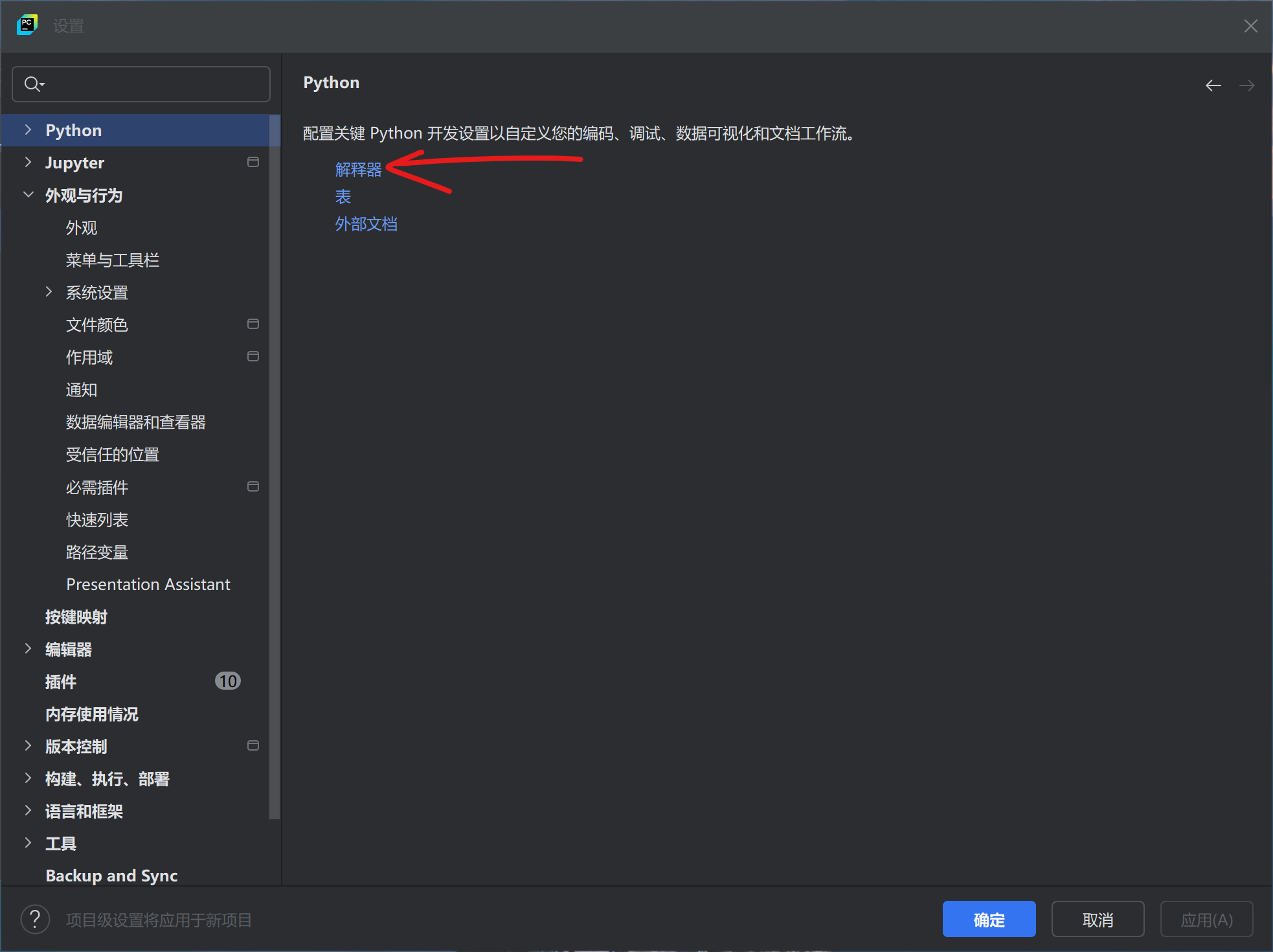Select 菜单与工具栏 in the settings tree
Image resolution: width=1273 pixels, height=952 pixels.
113,260
